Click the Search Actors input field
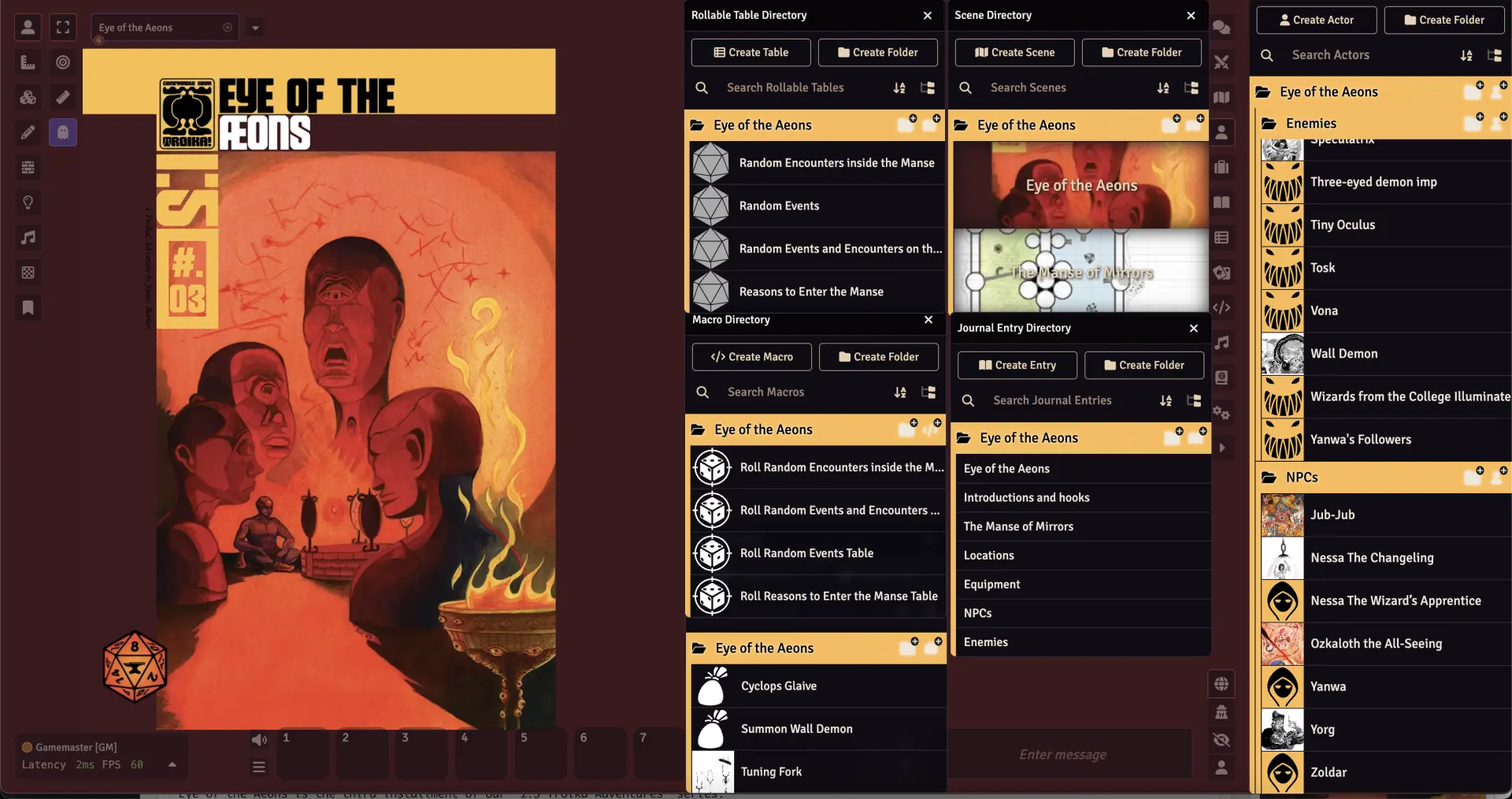 click(1370, 55)
